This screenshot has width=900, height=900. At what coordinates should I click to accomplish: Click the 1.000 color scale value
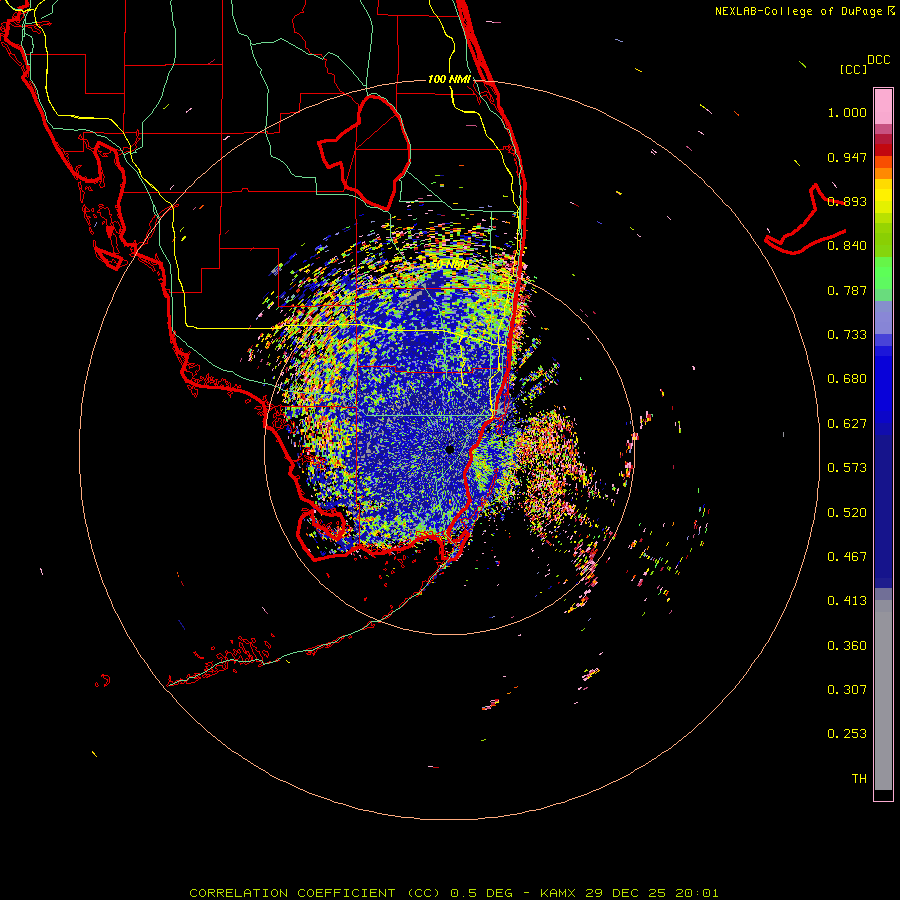click(x=847, y=112)
